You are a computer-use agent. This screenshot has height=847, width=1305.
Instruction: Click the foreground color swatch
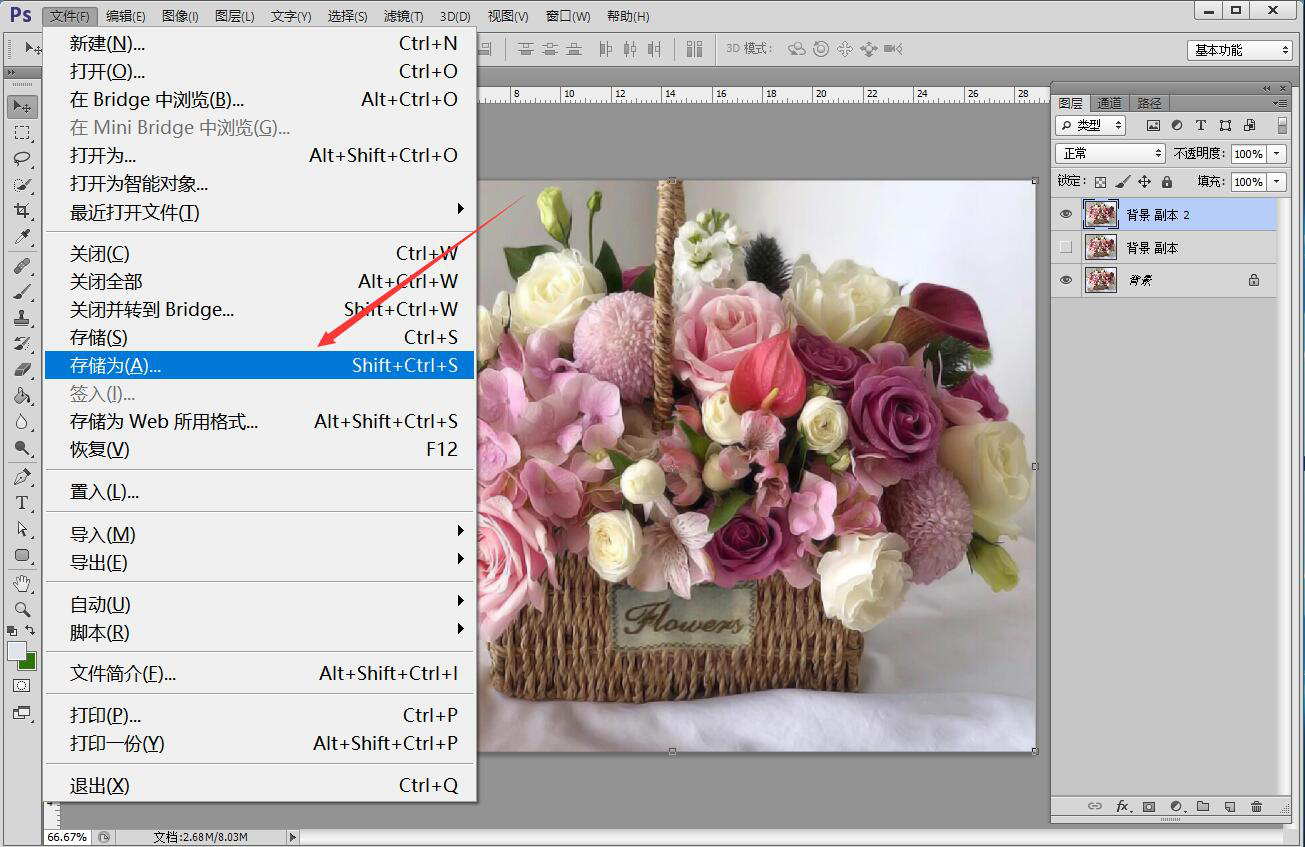coord(17,651)
